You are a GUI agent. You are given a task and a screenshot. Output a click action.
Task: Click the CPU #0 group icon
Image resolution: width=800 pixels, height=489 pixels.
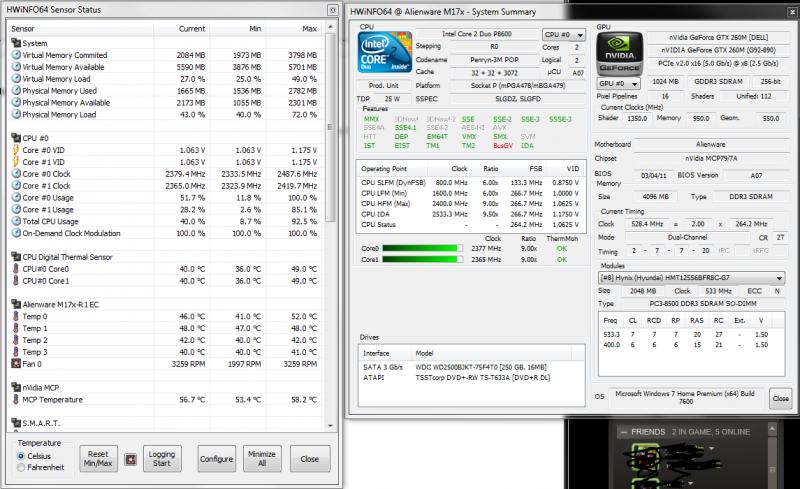pos(16,138)
